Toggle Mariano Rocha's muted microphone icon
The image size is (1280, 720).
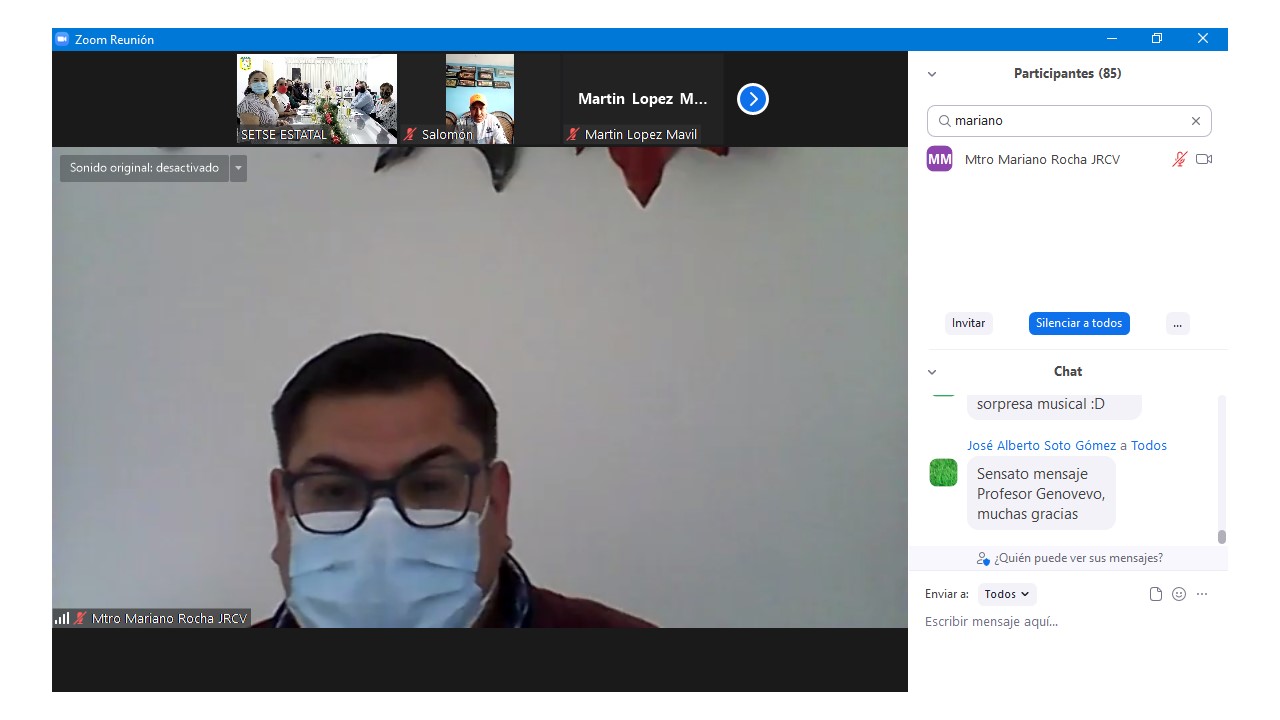click(x=1180, y=159)
